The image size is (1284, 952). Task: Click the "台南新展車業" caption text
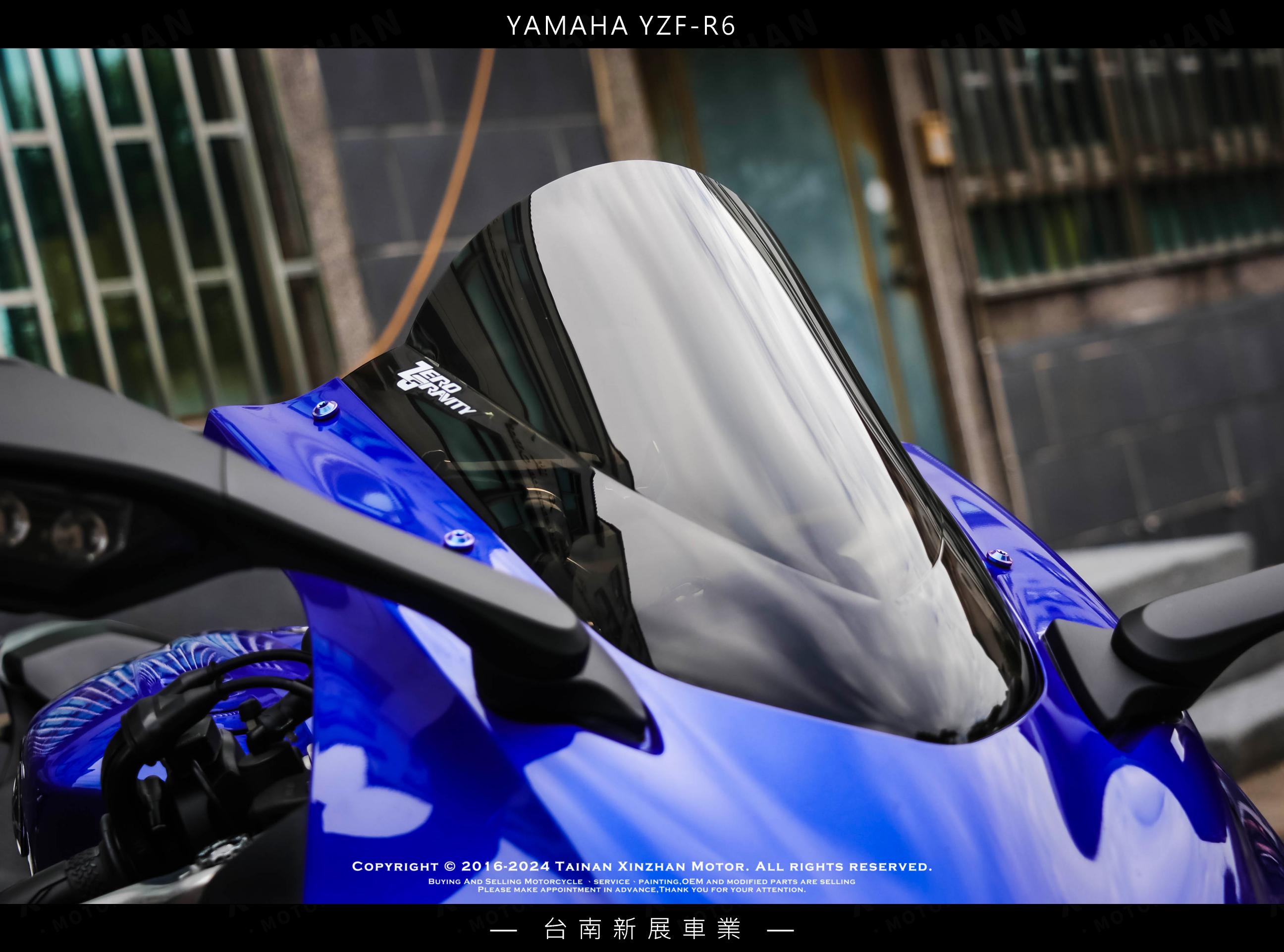coord(642,930)
